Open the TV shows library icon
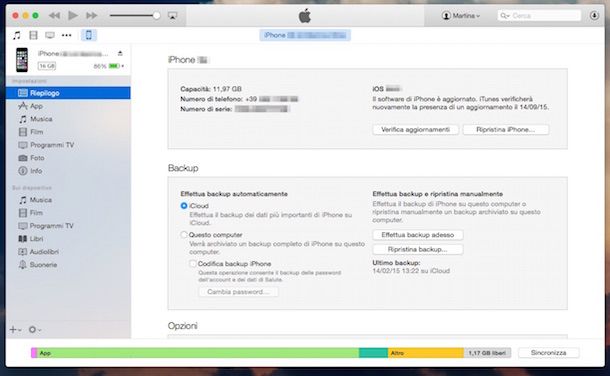Viewport: 610px width, 376px height. tap(50, 35)
